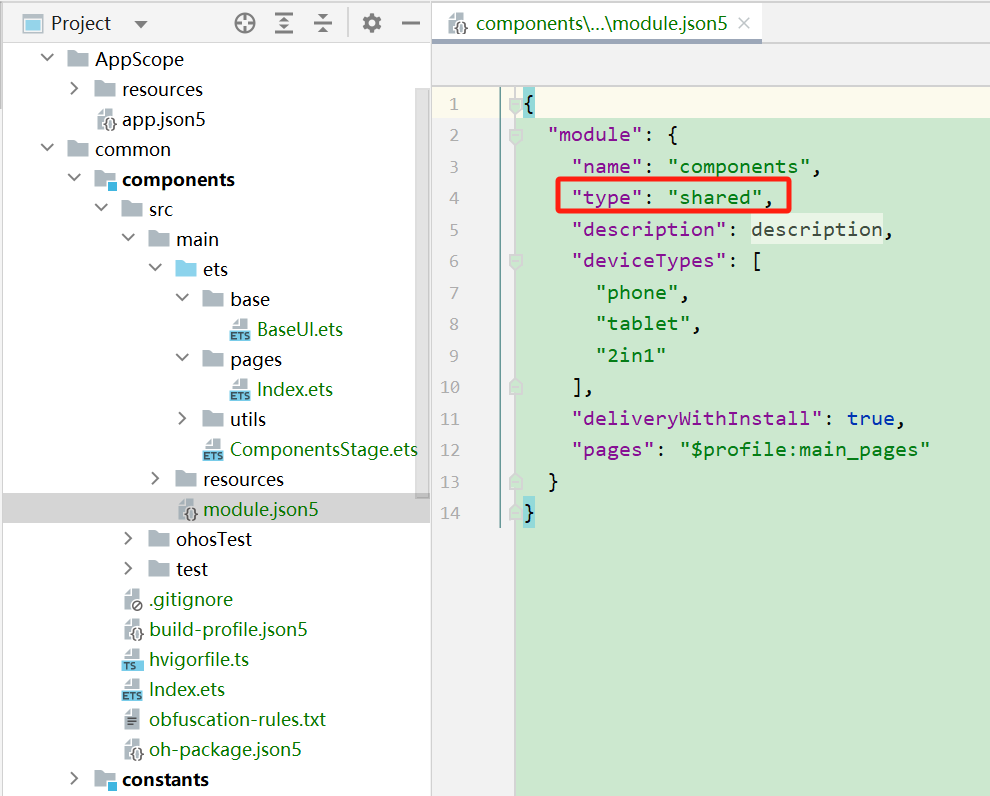The height and width of the screenshot is (796, 990).
Task: Collapse the components module folder
Action: 74,178
